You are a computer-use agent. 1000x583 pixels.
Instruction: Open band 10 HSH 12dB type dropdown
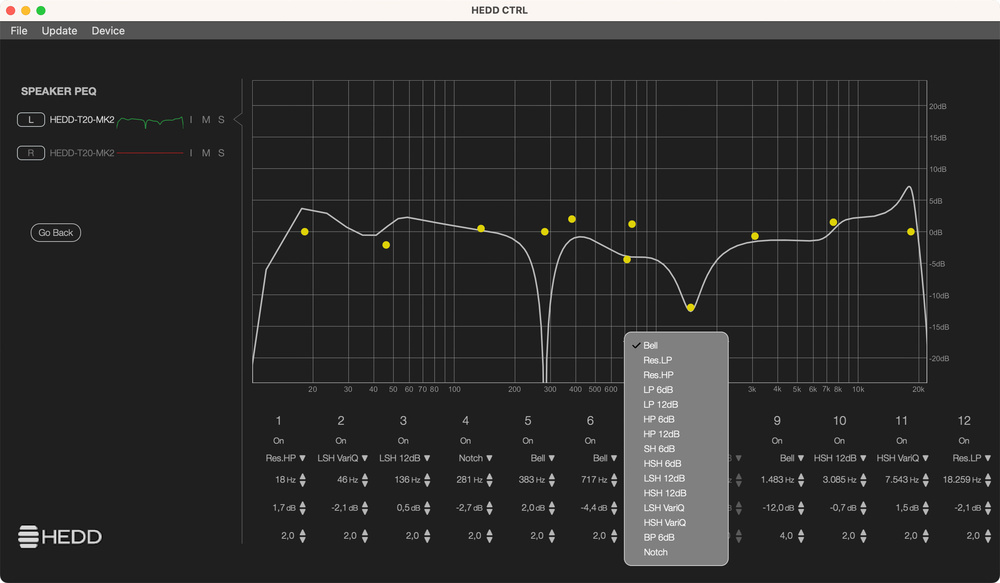pos(840,458)
